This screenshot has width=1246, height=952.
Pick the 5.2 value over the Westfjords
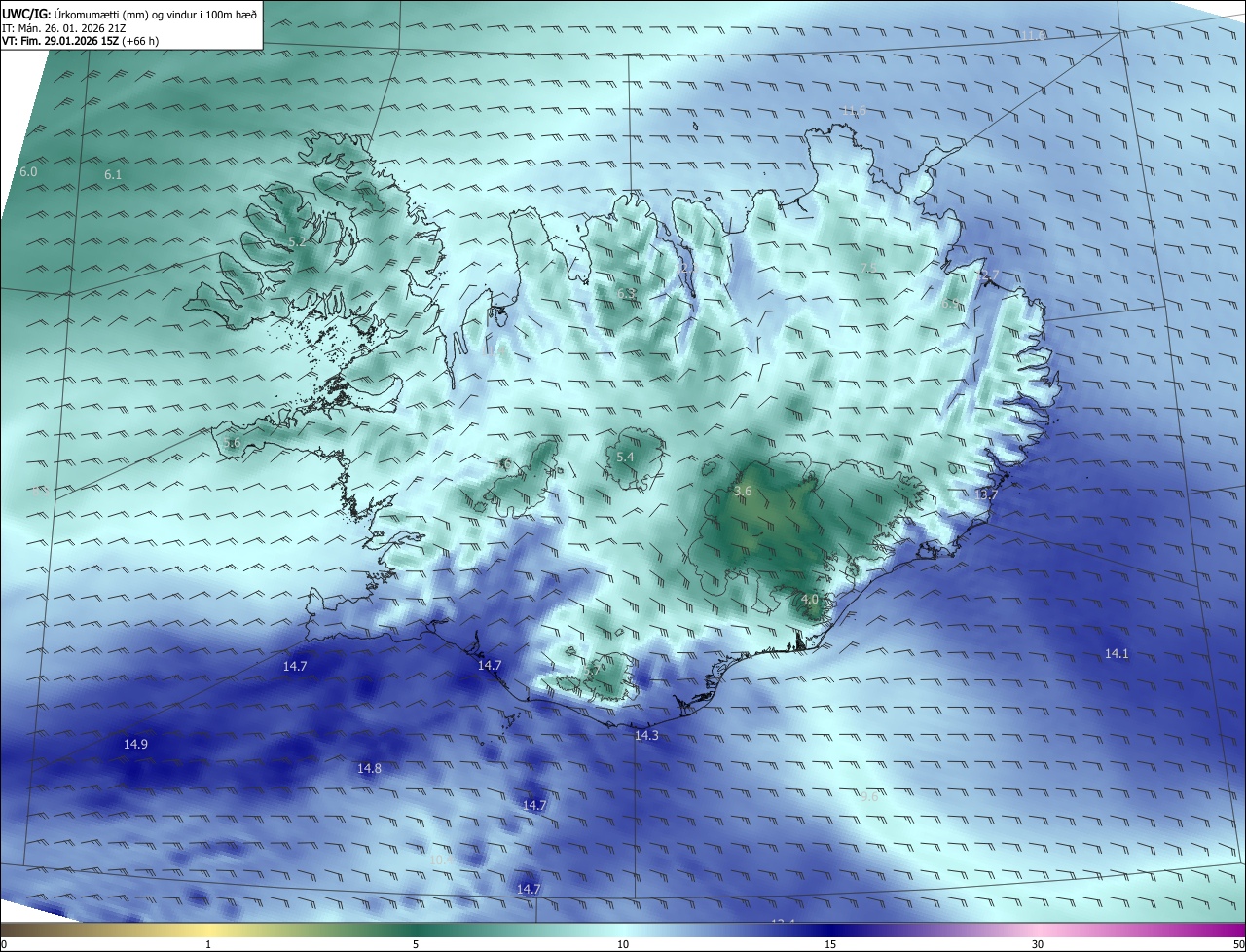(297, 241)
